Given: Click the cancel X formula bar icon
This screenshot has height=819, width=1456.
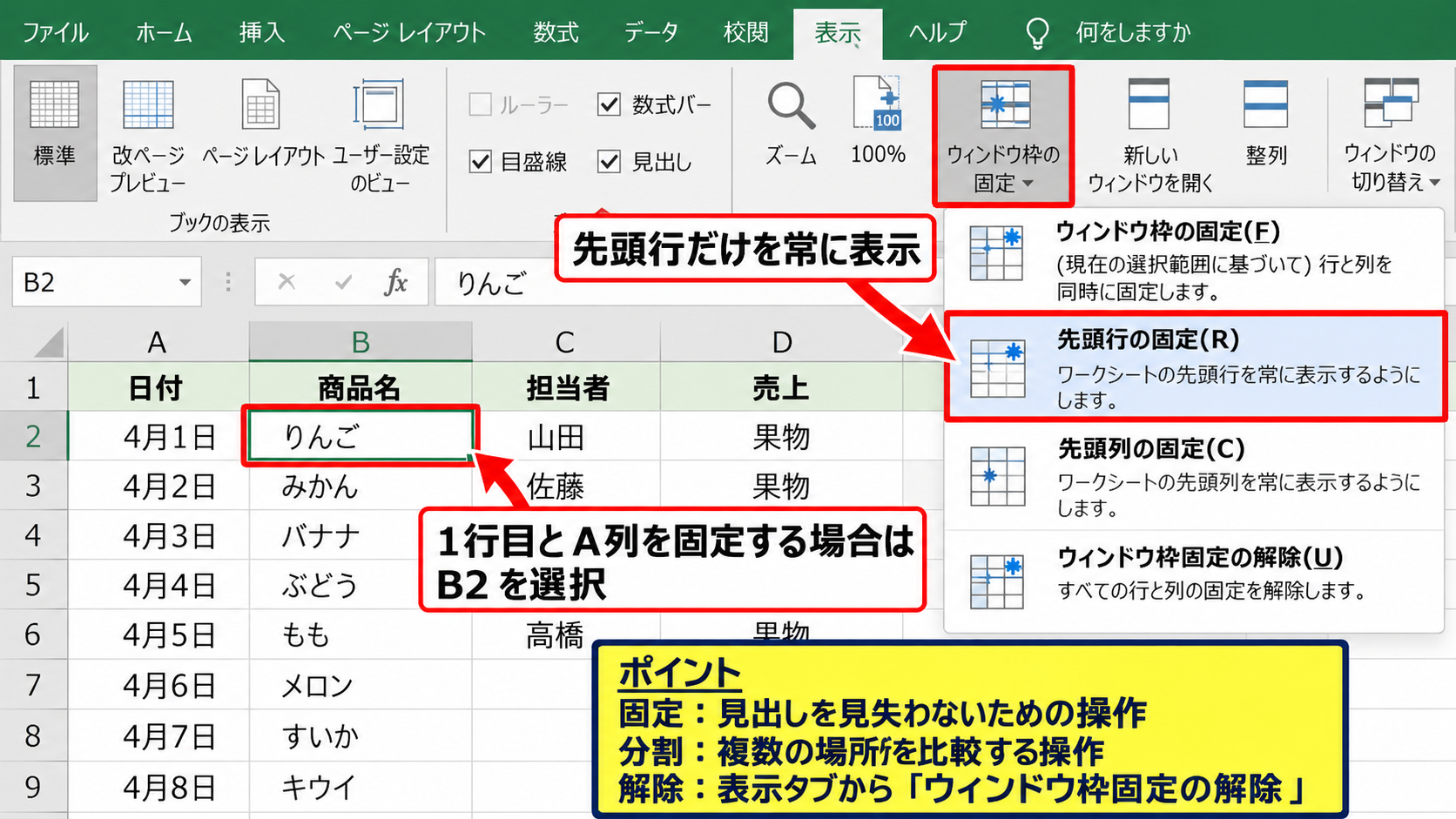Looking at the screenshot, I should coord(286,282).
